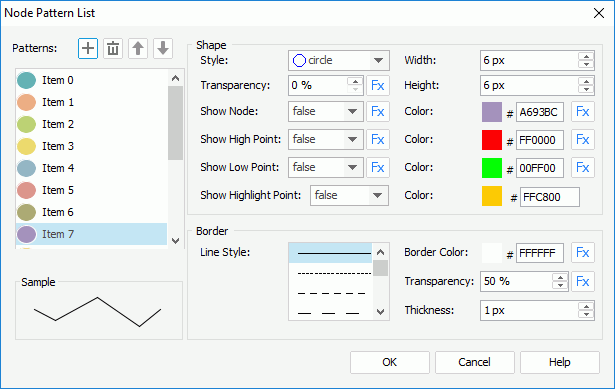Open the Show High Point dropdown

[326, 139]
